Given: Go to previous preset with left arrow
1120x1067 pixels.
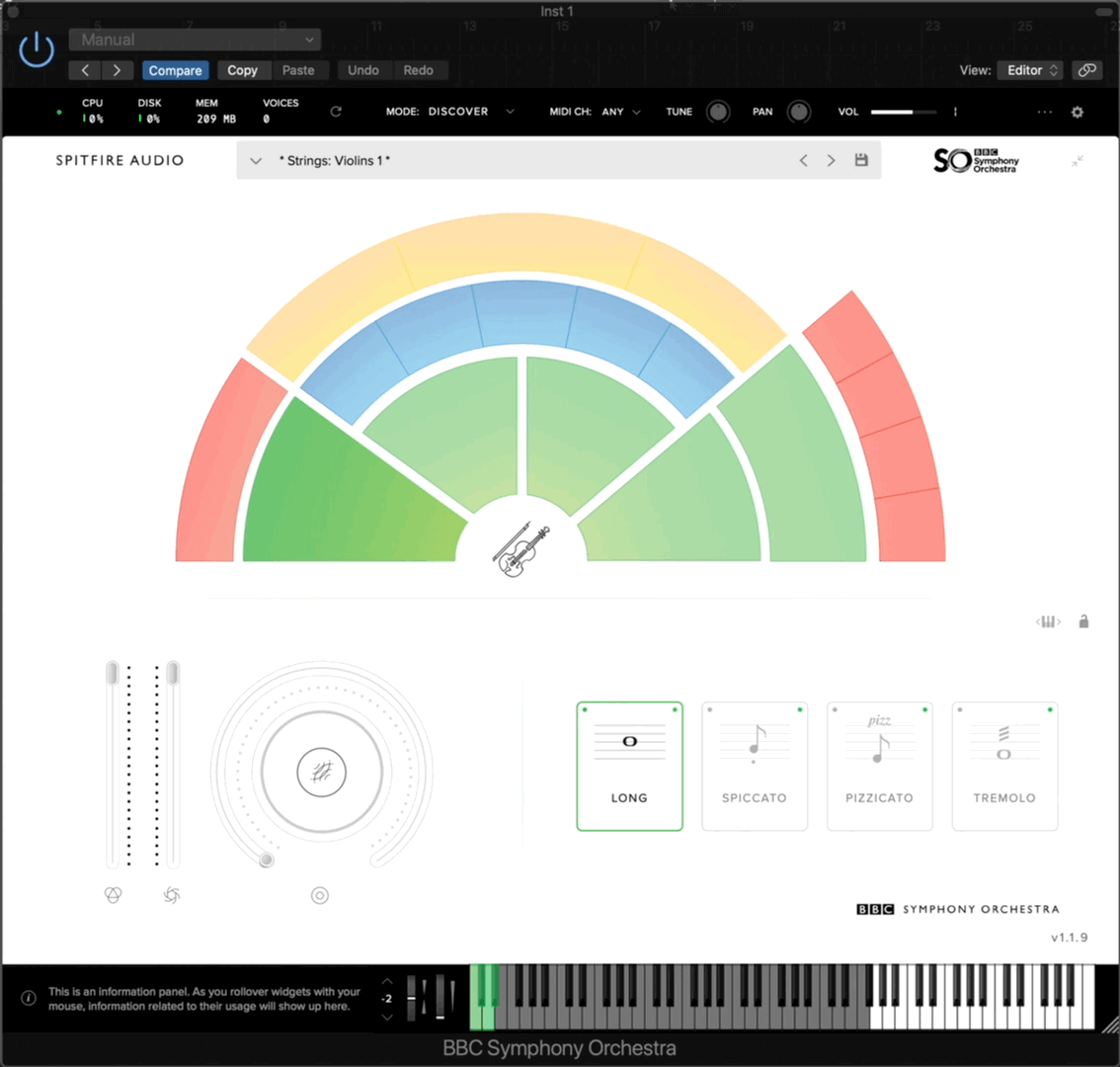Looking at the screenshot, I should click(85, 70).
